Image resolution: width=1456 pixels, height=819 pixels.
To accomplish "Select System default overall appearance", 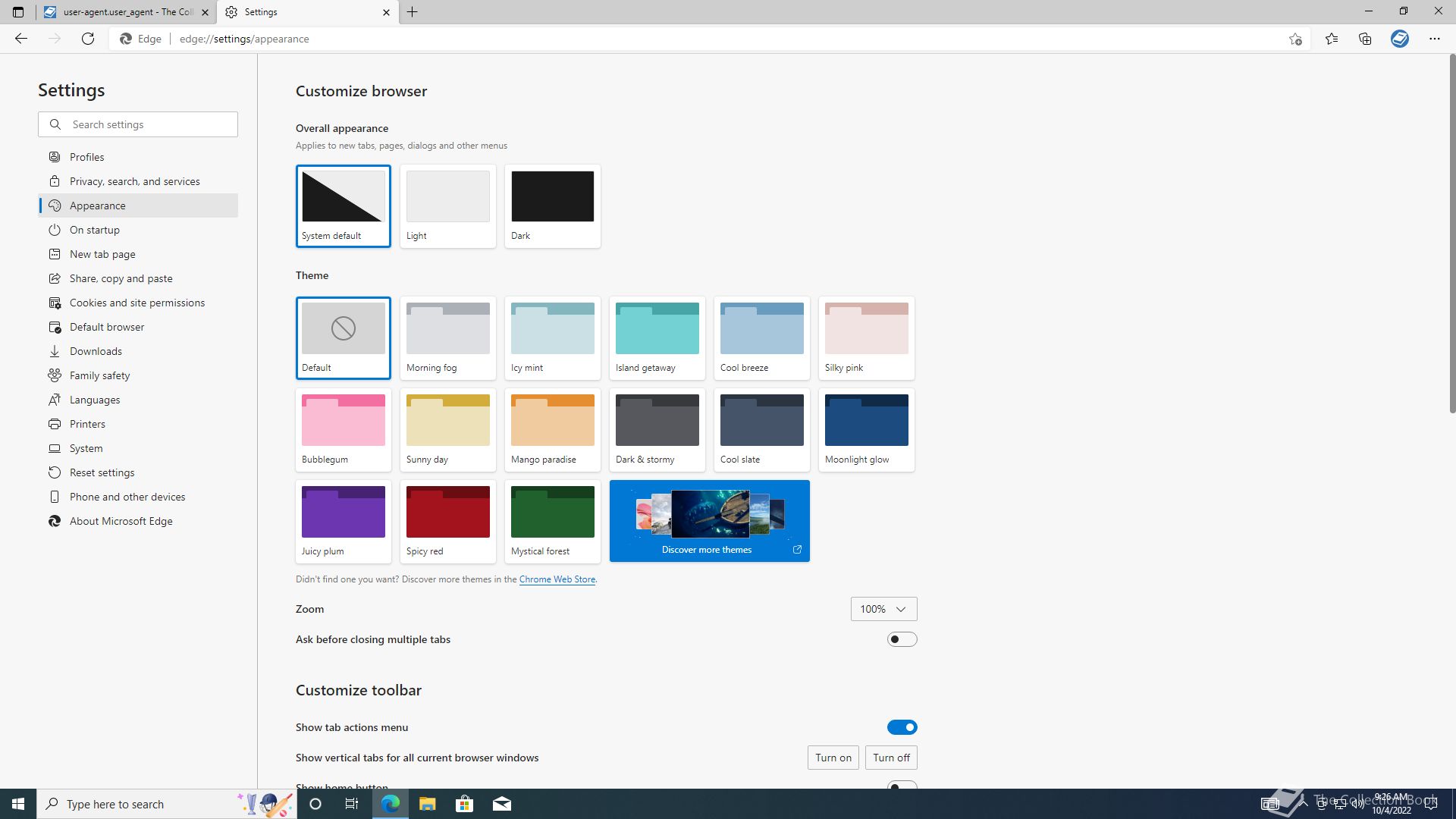I will click(344, 206).
